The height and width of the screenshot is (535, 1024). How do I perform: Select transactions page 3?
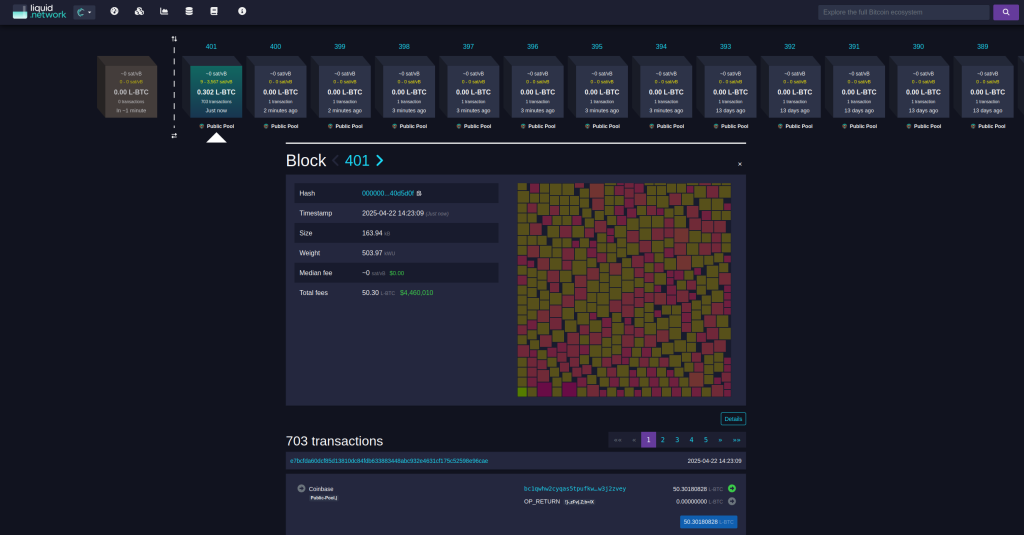pyautogui.click(x=677, y=440)
